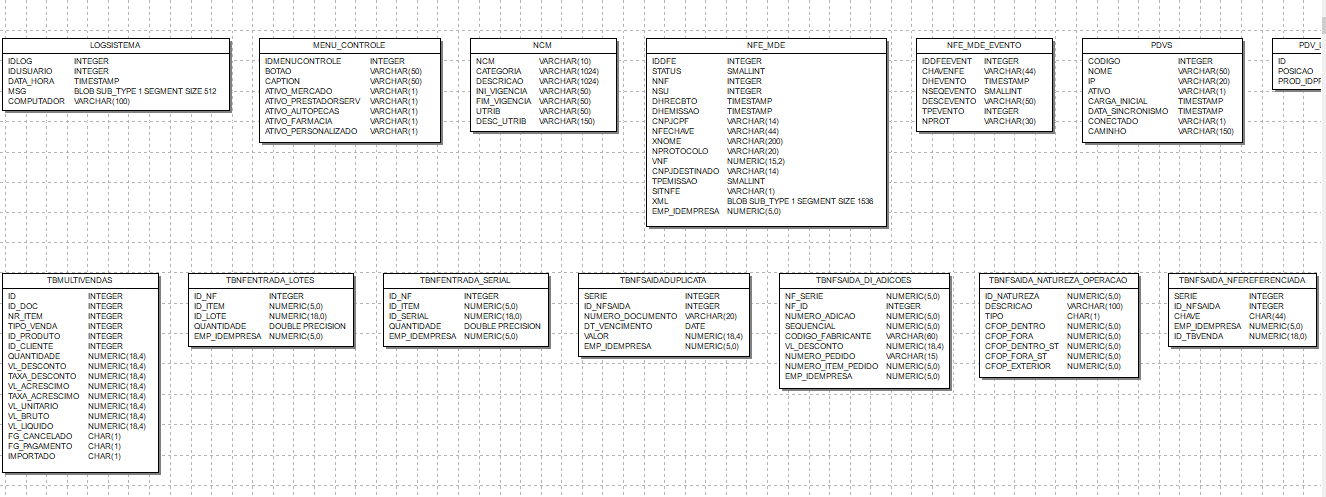The height and width of the screenshot is (497, 1326).
Task: Select the TBNFSAIDA_DI_ADICOES table title
Action: [864, 280]
